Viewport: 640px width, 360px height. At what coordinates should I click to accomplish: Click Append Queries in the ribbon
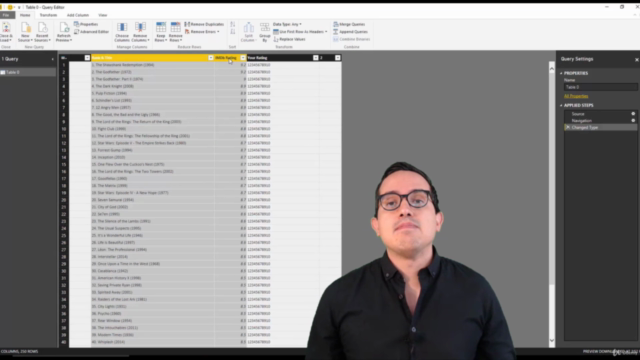click(x=350, y=32)
